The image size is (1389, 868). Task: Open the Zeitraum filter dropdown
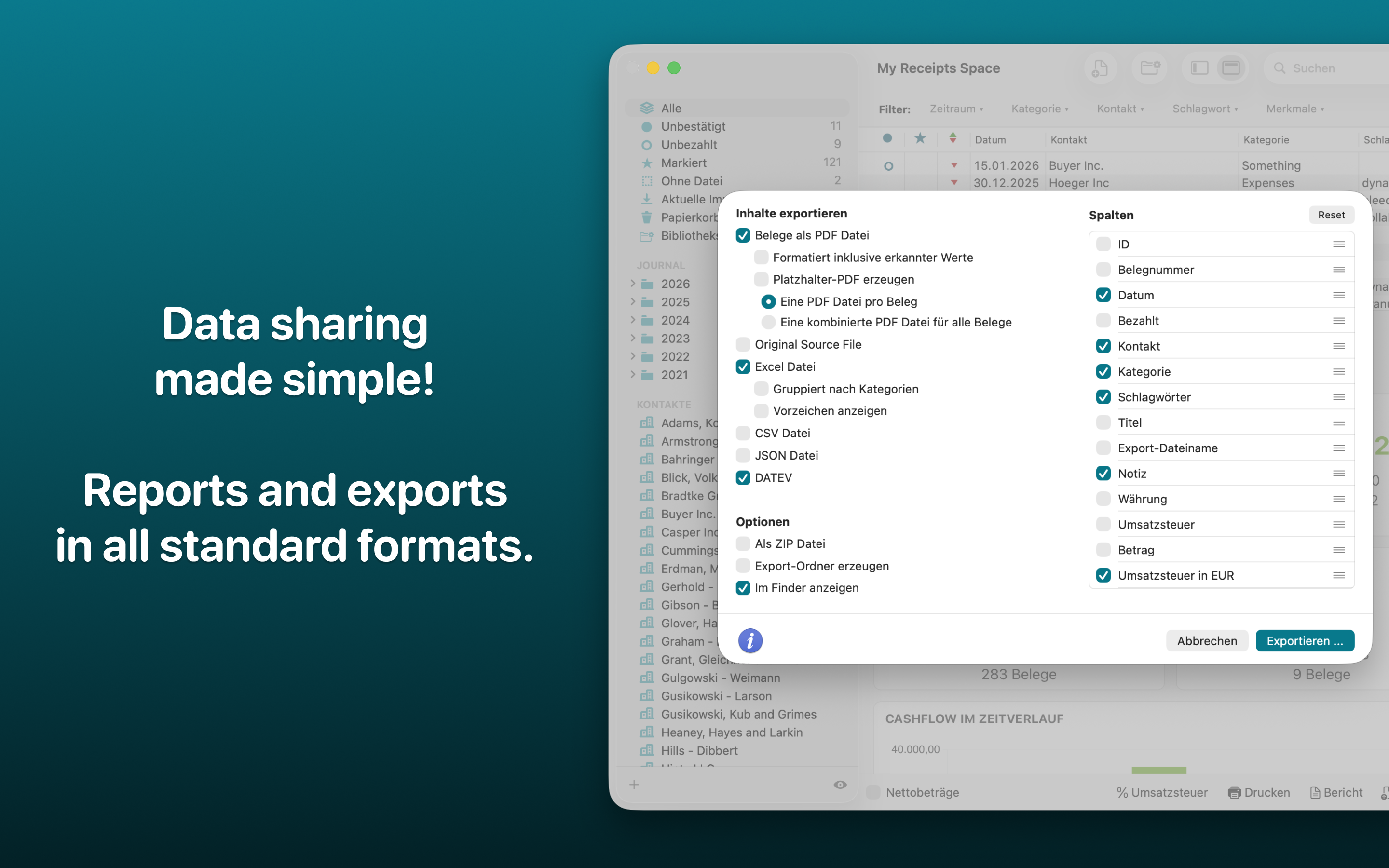coord(955,108)
